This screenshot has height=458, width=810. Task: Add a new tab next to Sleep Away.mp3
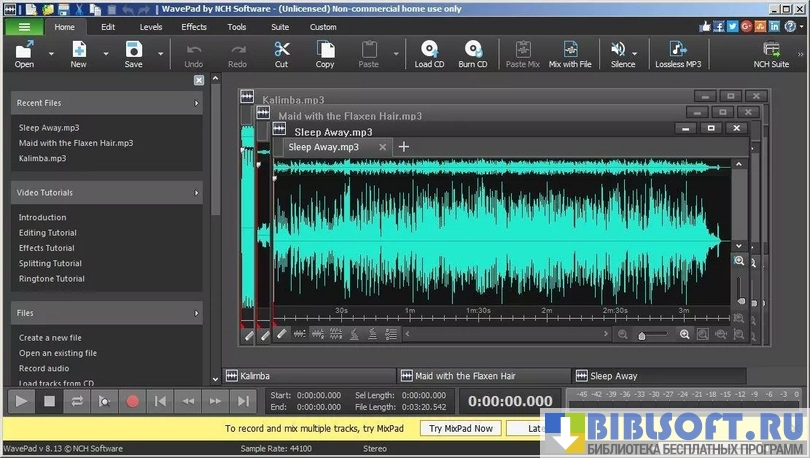pyautogui.click(x=404, y=147)
